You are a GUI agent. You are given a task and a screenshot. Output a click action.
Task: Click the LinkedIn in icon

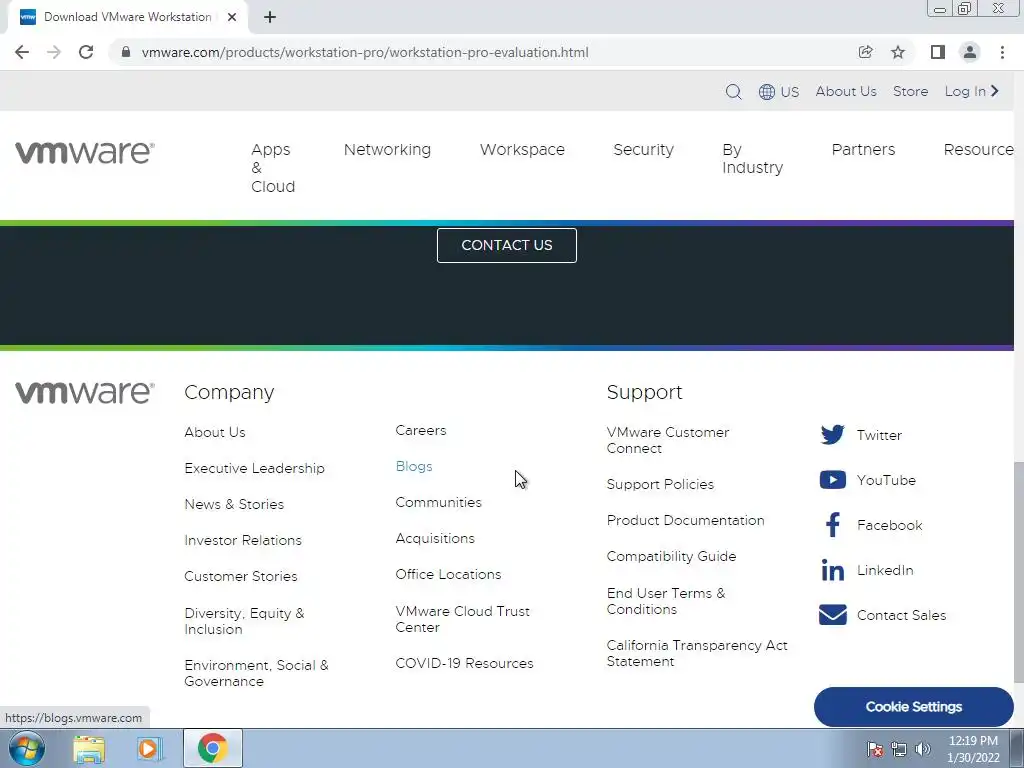click(x=833, y=570)
